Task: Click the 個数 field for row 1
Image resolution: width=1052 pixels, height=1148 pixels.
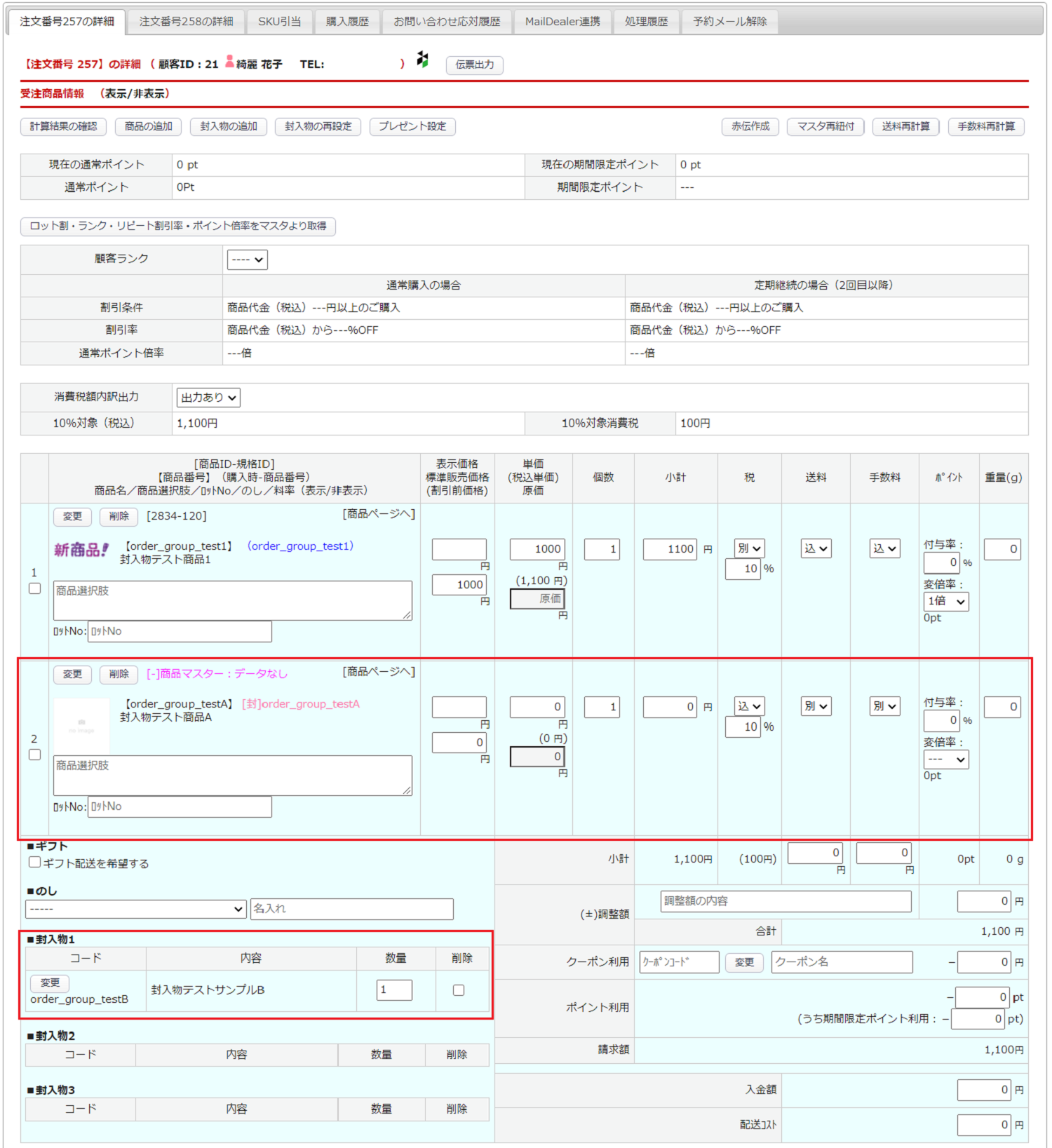Action: point(602,549)
